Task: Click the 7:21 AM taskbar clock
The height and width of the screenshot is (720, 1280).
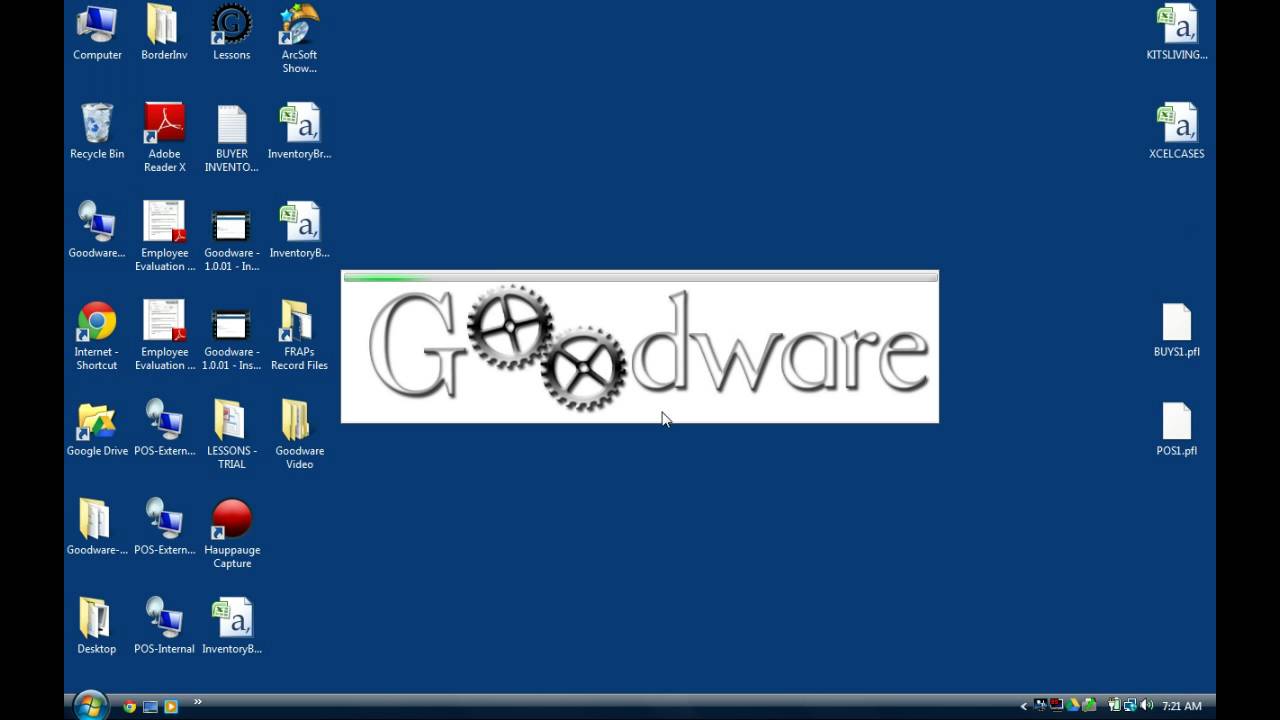Action: 1182,706
